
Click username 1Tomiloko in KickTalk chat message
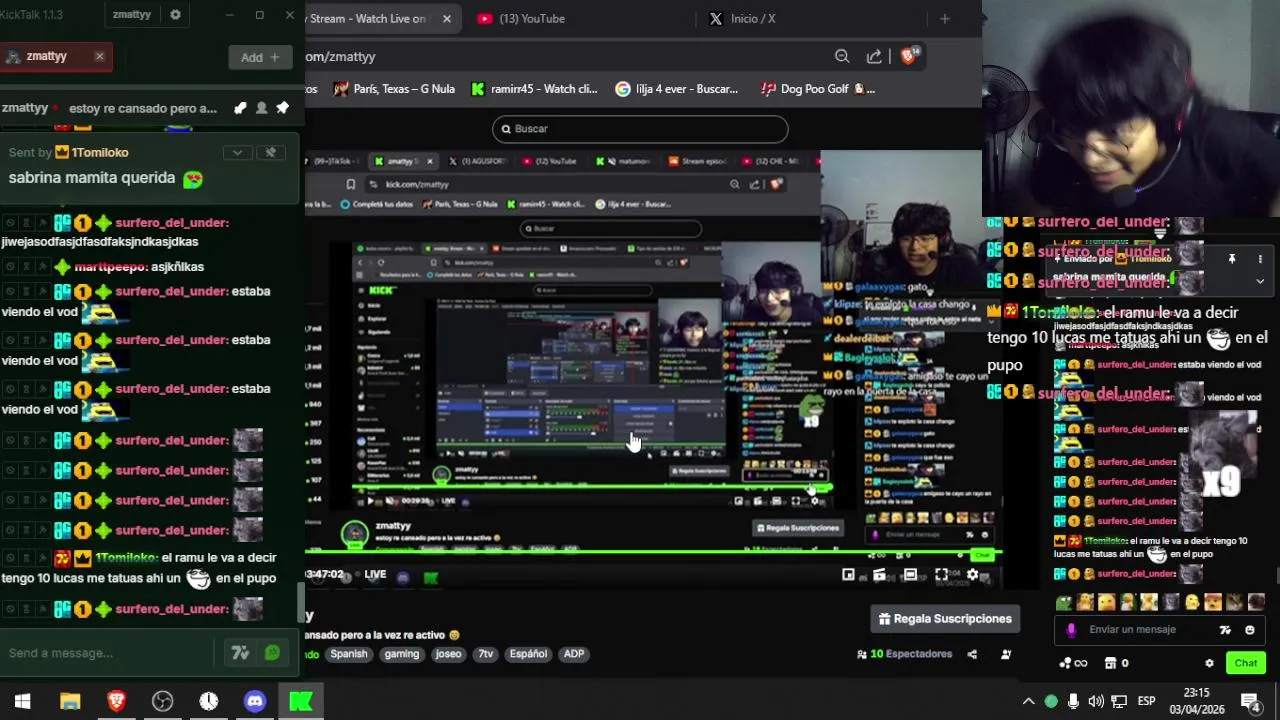coord(126,557)
